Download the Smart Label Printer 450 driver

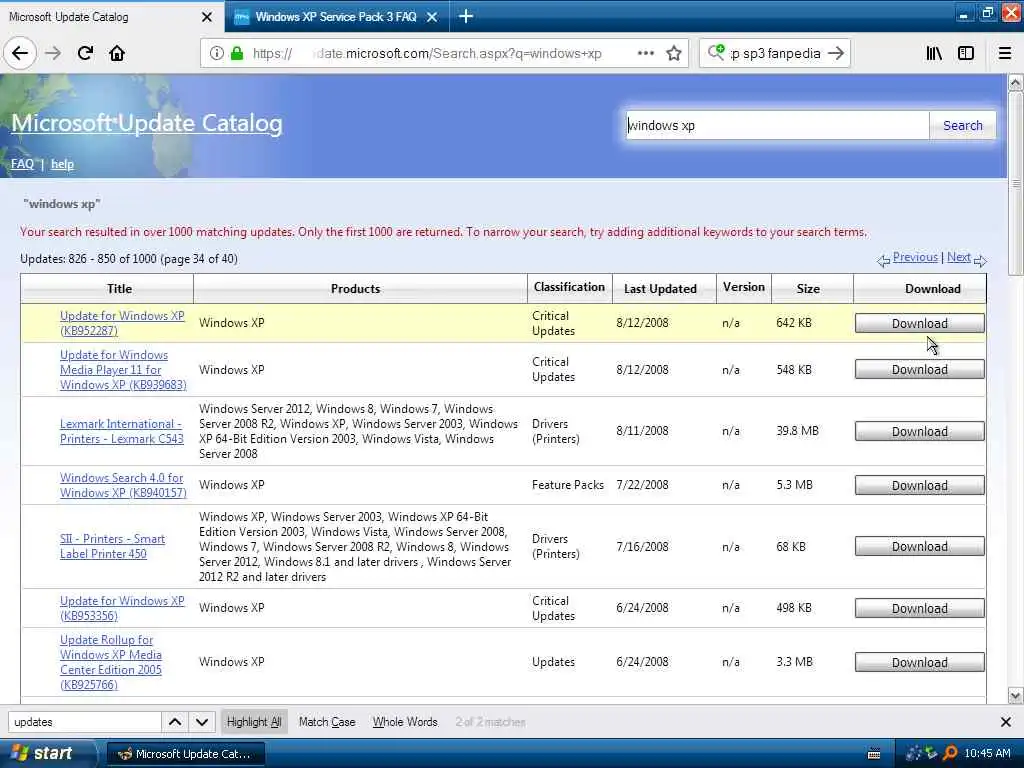pos(920,547)
